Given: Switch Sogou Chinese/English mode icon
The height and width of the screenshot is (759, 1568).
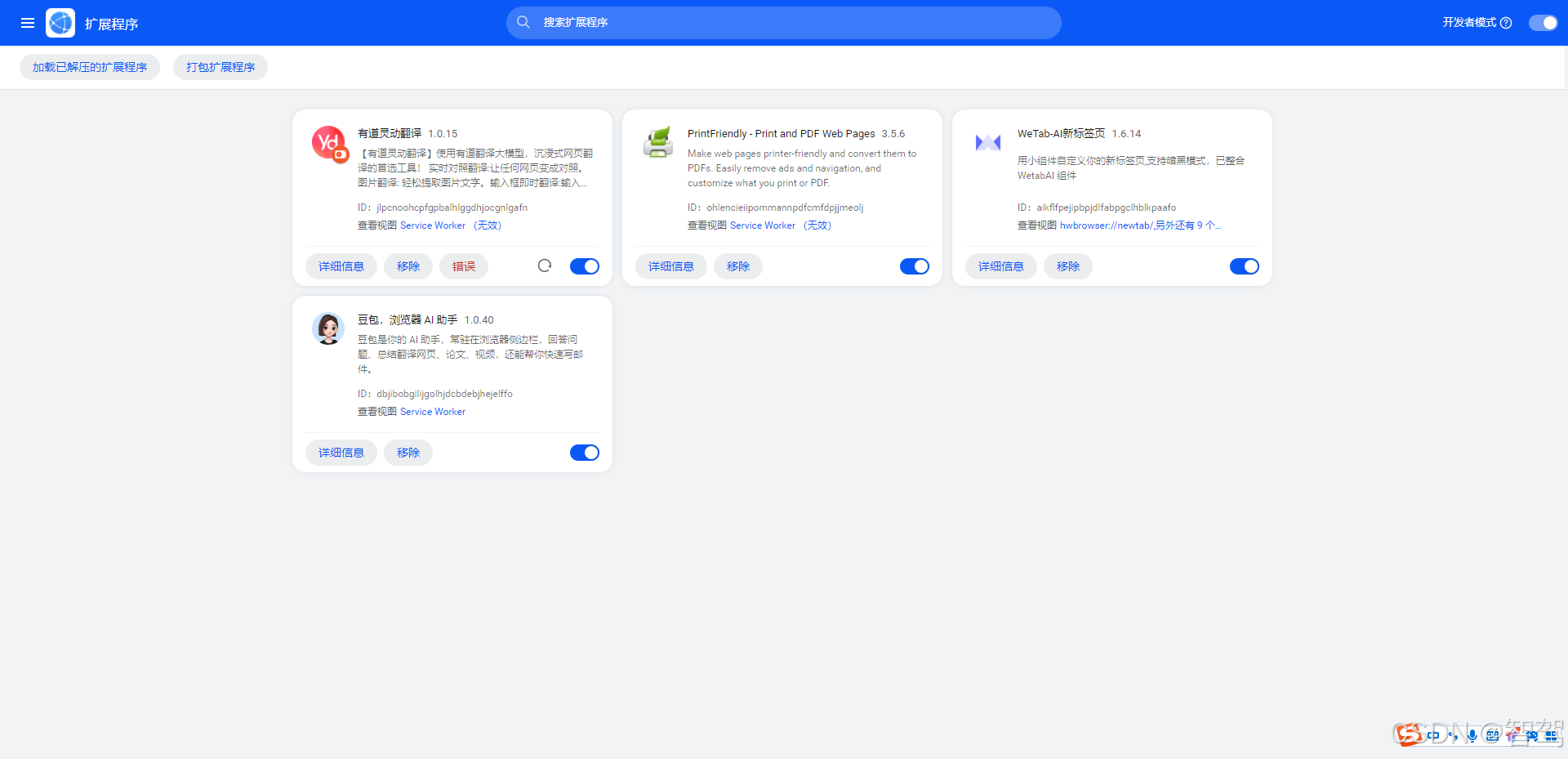Looking at the screenshot, I should point(1434,735).
